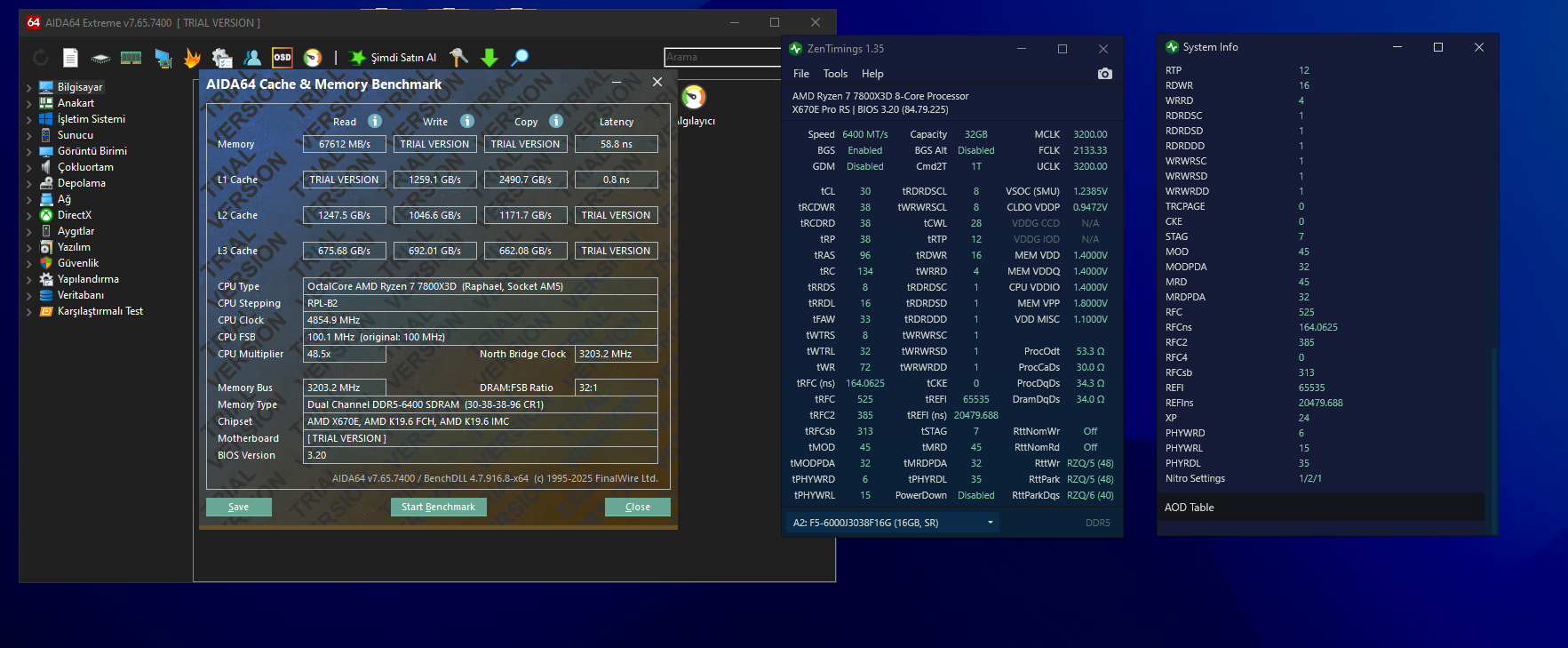Click the L3 Cache Read value 675.68 GB/s
Viewport: 1568px width, 648px height.
[345, 251]
